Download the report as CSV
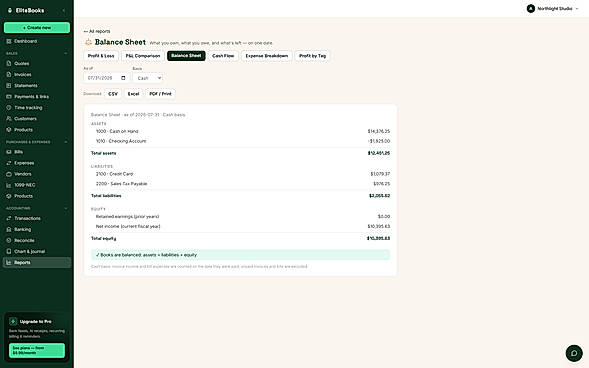 [x=113, y=94]
